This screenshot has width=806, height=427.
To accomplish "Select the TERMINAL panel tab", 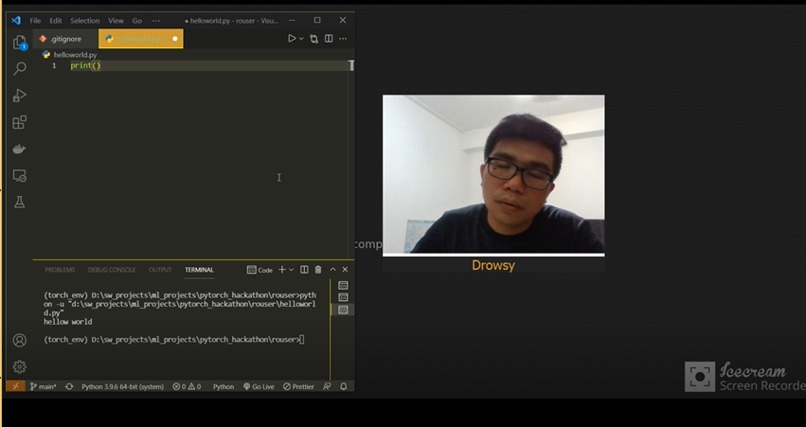I will pos(199,270).
